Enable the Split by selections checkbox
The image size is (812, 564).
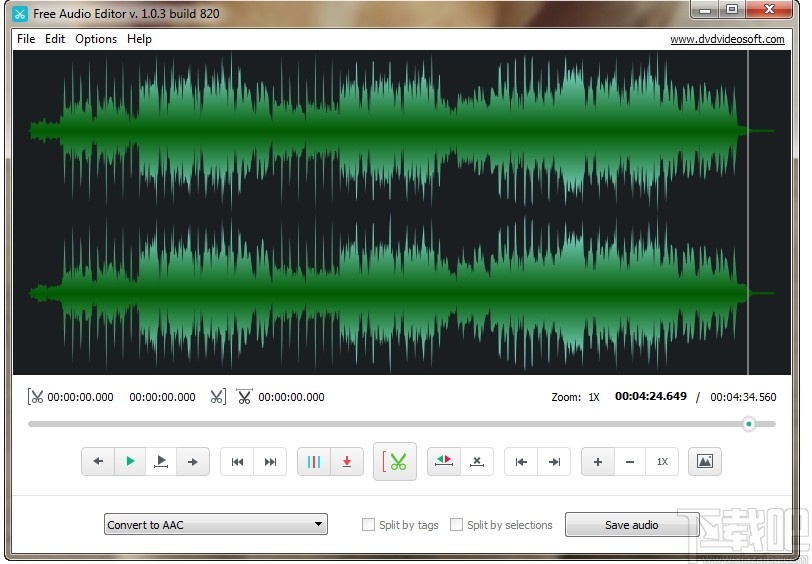pos(456,525)
